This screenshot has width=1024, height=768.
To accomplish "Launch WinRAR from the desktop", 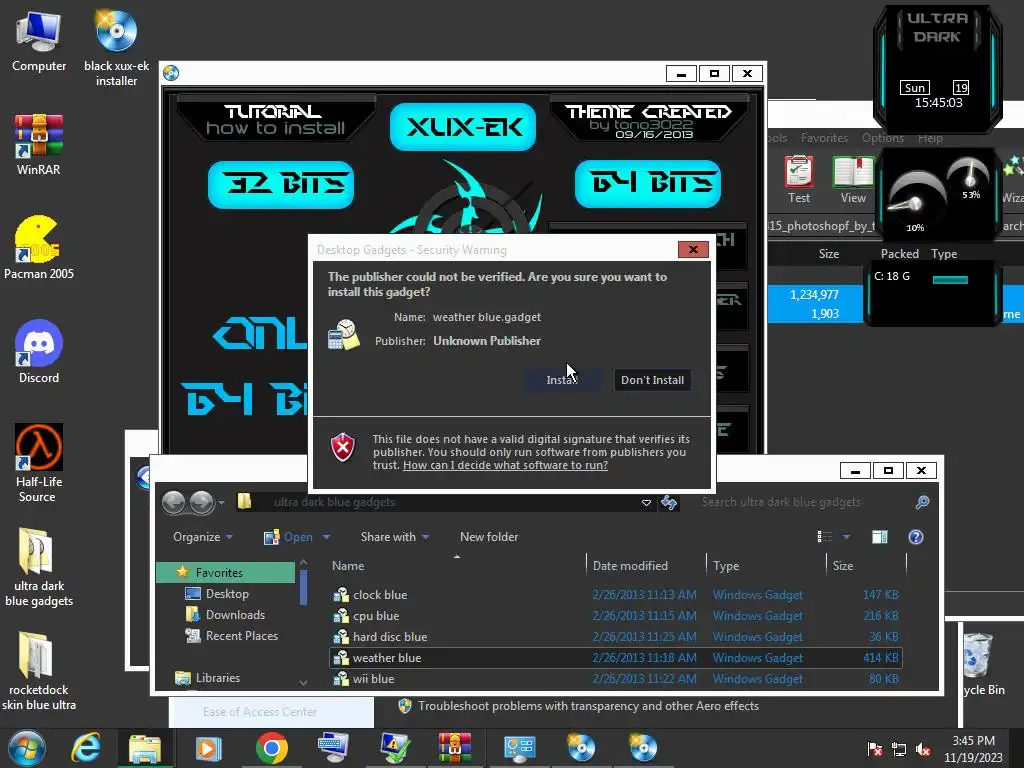I will pyautogui.click(x=39, y=144).
